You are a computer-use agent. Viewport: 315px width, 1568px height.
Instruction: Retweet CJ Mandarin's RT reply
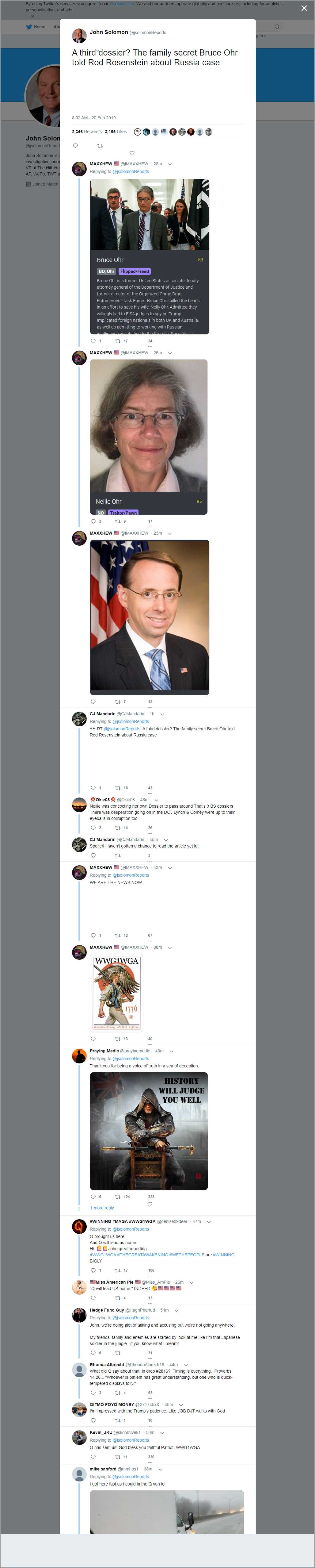click(x=118, y=788)
